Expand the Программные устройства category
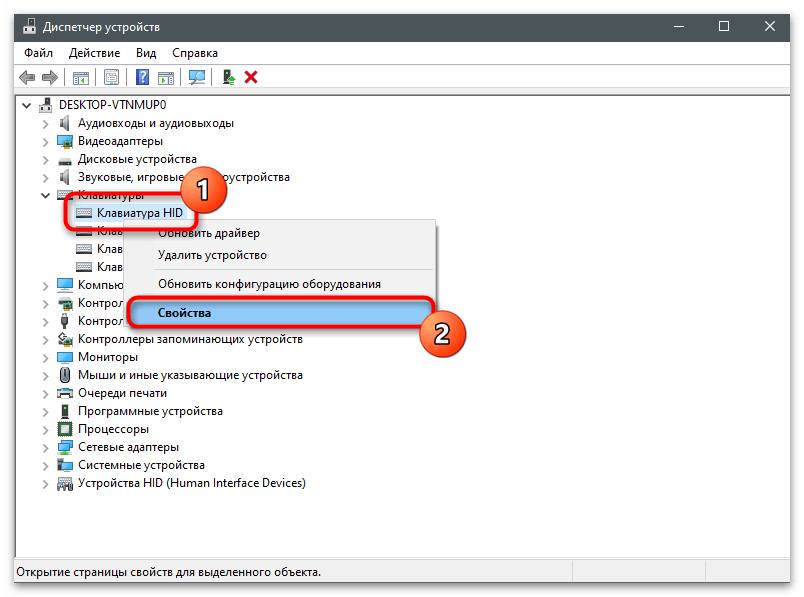The image size is (804, 597). click(x=46, y=411)
